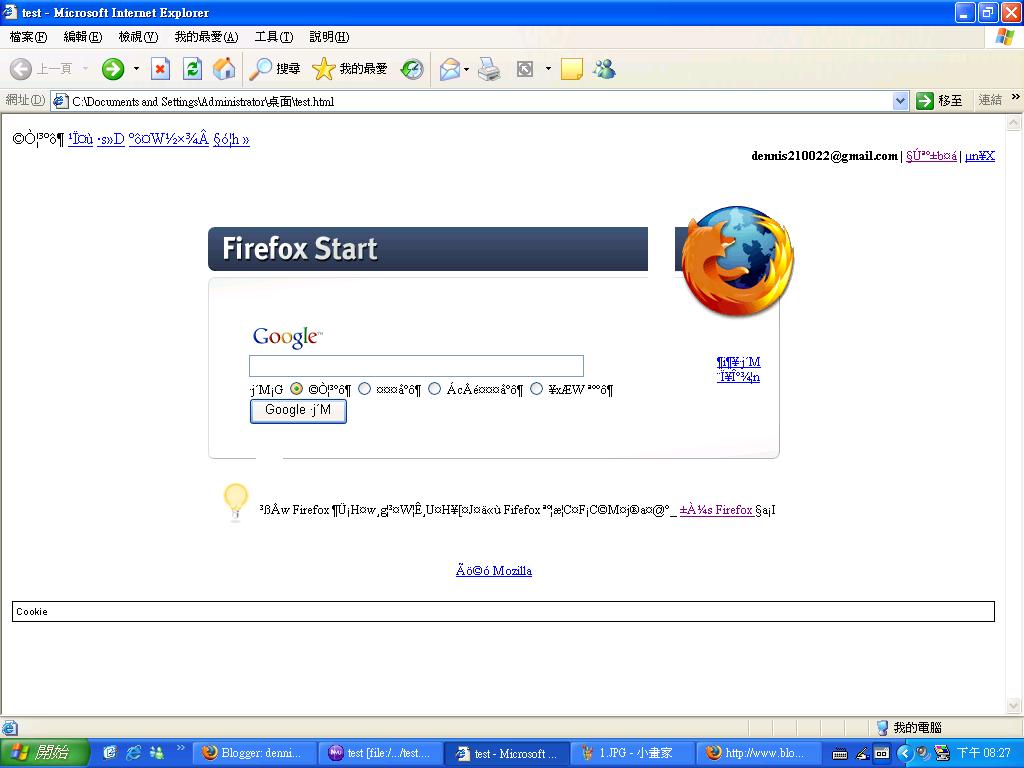This screenshot has width=1024, height=768.
Task: Click the Google search submit button
Action: point(298,411)
